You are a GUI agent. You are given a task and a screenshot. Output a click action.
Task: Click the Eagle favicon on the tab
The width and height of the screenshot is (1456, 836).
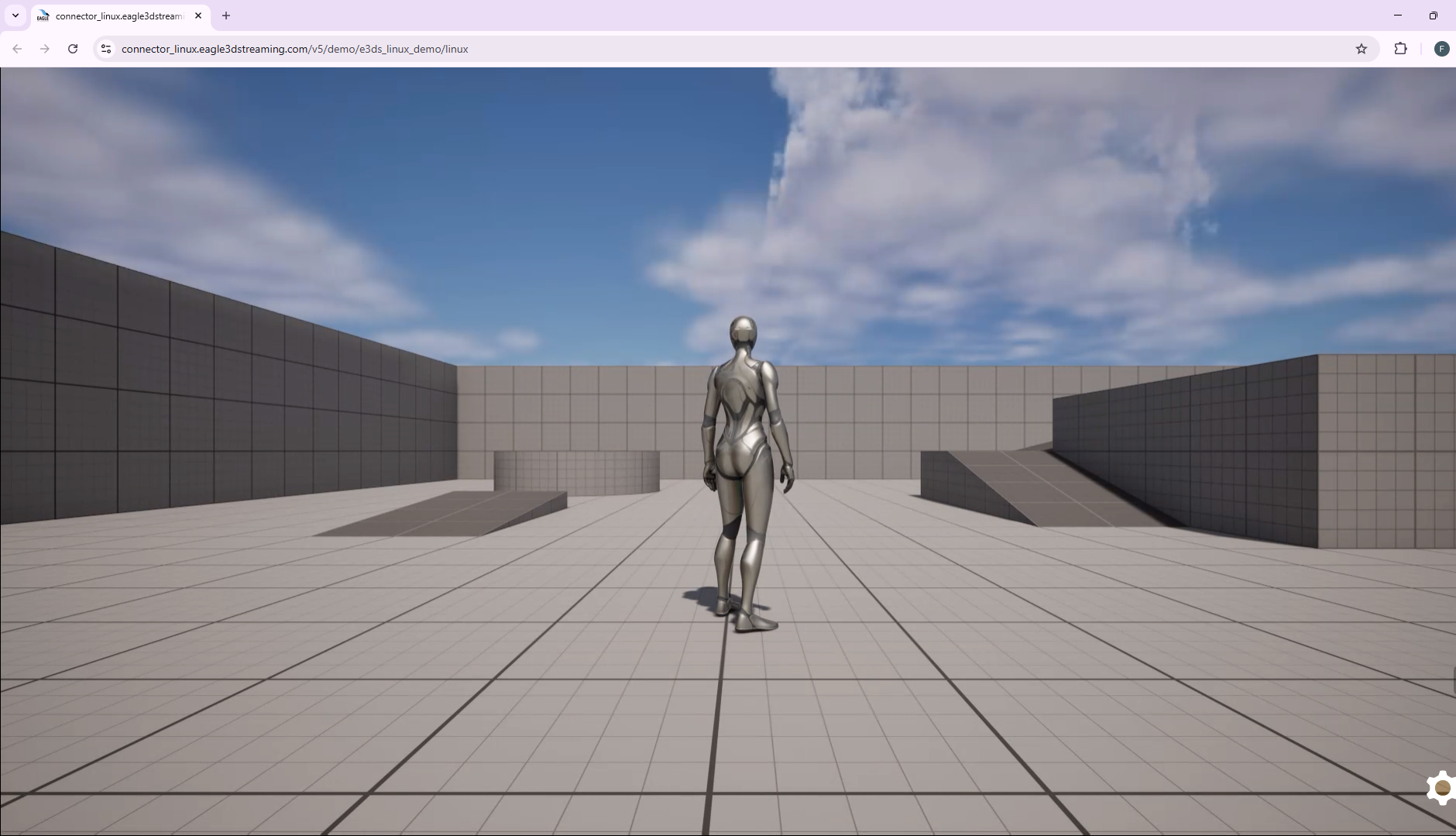[43, 15]
